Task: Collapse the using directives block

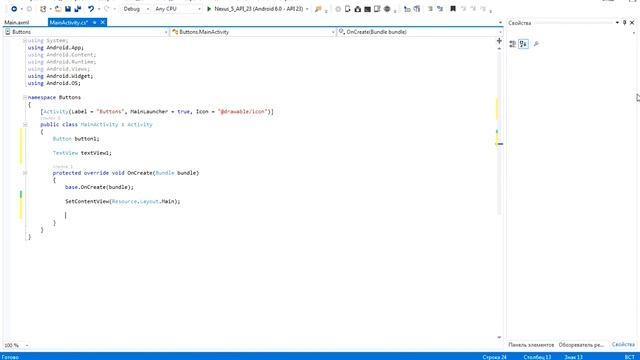Action: (x=25, y=40)
